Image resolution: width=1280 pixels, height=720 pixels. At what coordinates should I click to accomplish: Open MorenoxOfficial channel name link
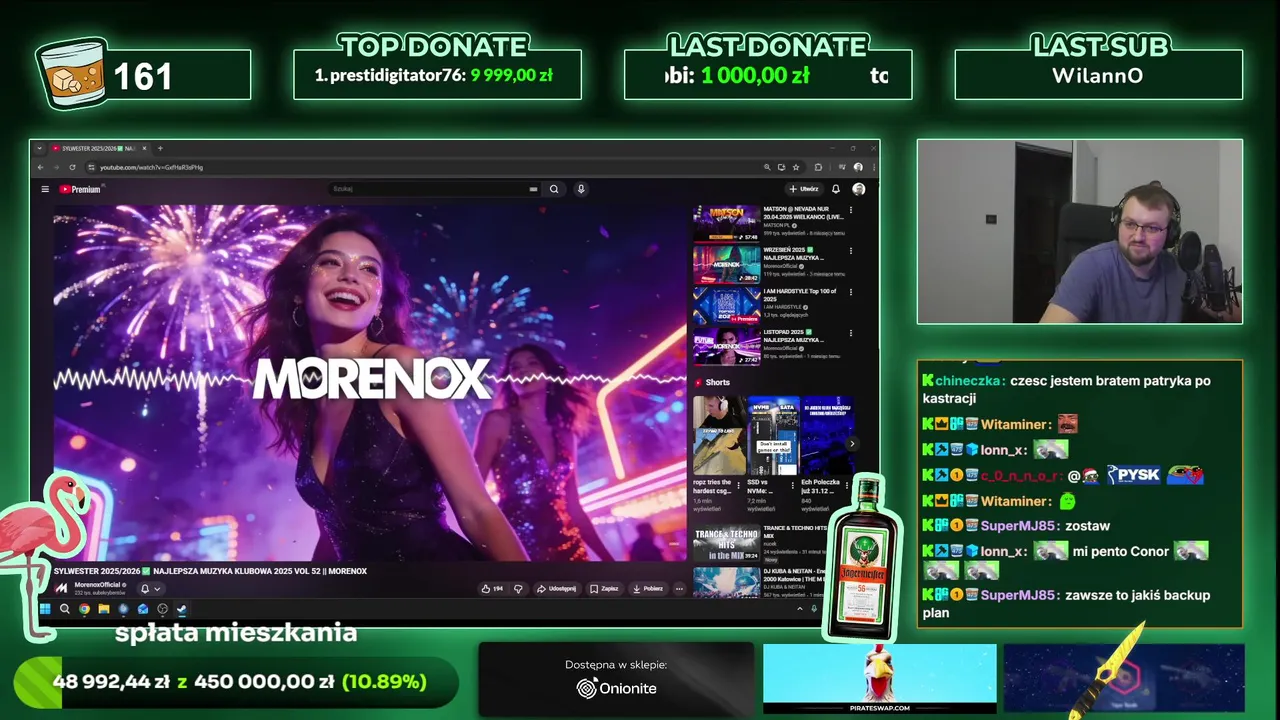pos(97,584)
